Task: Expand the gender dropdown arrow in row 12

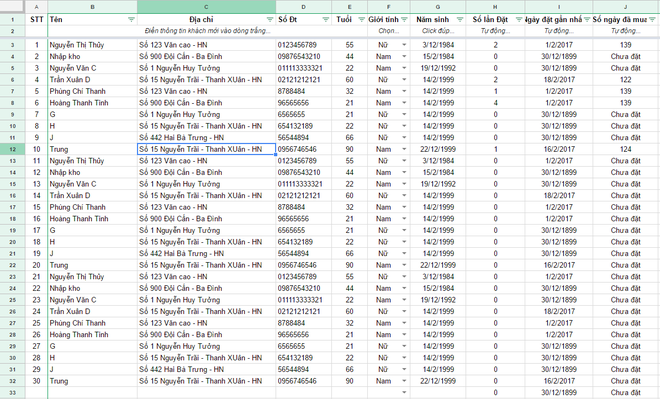Action: click(x=404, y=149)
